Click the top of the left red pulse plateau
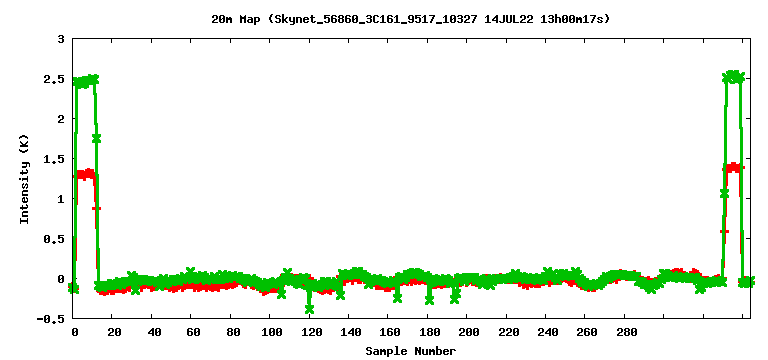 point(85,174)
